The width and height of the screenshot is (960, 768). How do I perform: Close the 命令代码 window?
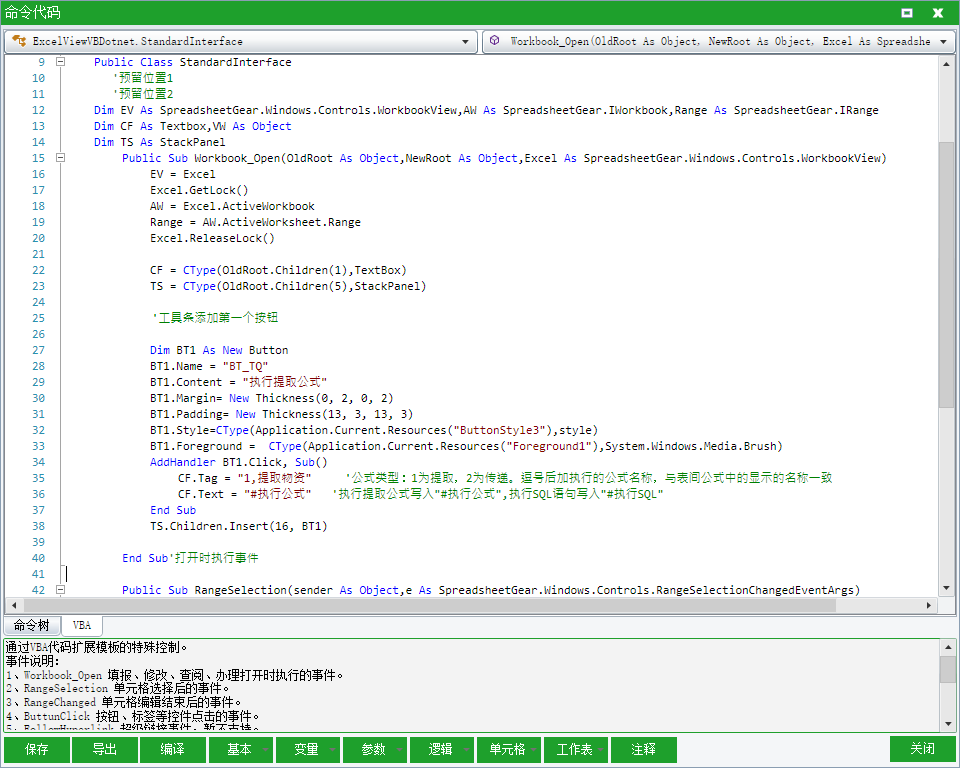click(x=937, y=12)
